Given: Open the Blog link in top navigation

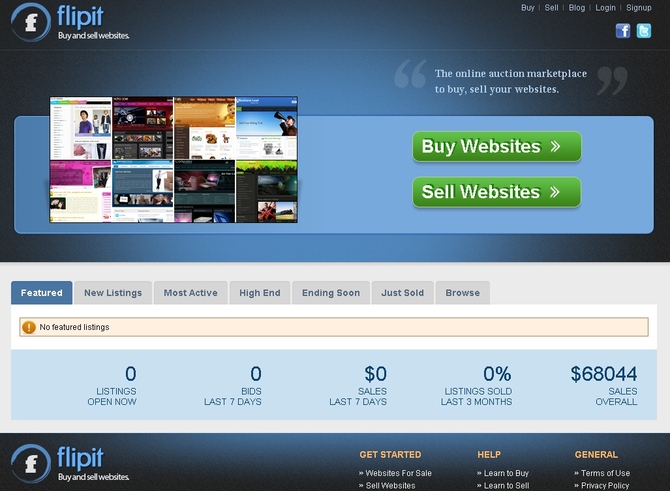Looking at the screenshot, I should point(576,8).
